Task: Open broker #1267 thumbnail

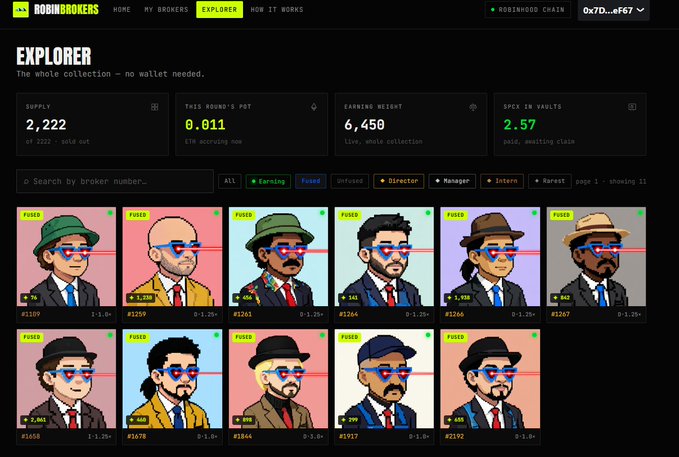Action: [596, 257]
